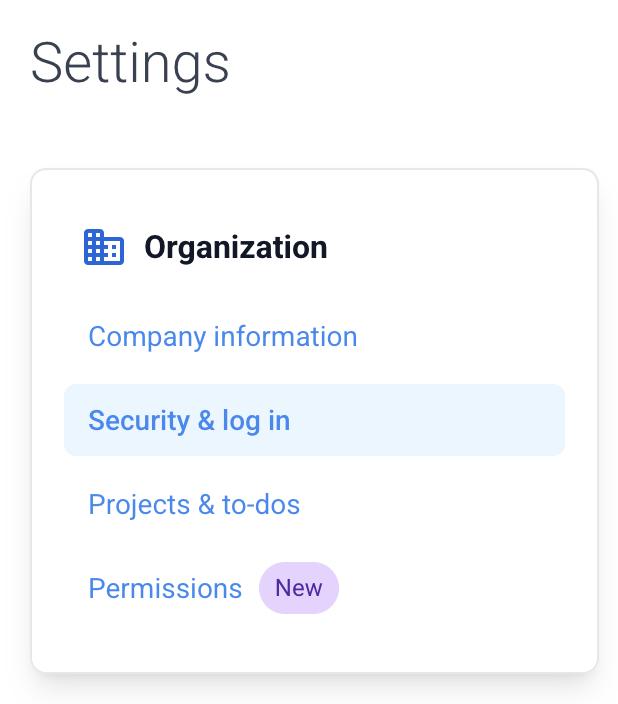Viewport: 618px width, 704px height.
Task: Choose Company information under Organization
Action: [x=223, y=336]
